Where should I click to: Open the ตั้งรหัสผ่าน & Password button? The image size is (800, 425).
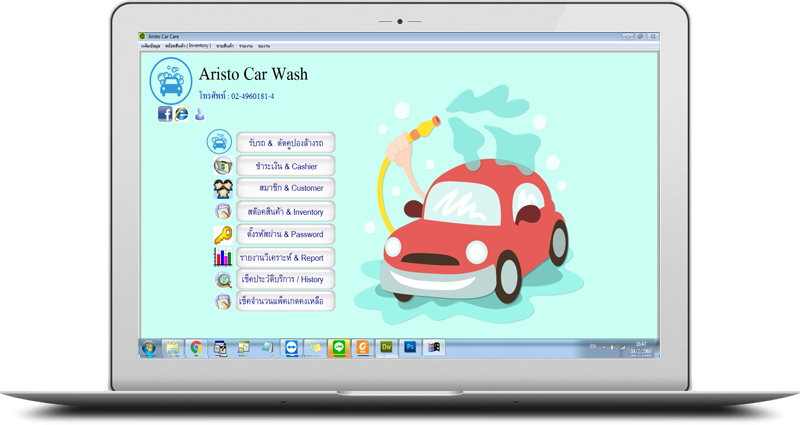286,234
